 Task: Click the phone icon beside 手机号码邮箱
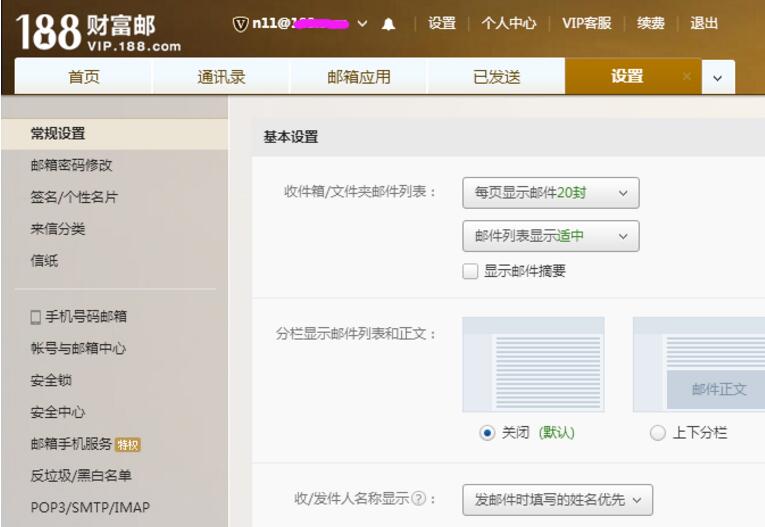36,317
